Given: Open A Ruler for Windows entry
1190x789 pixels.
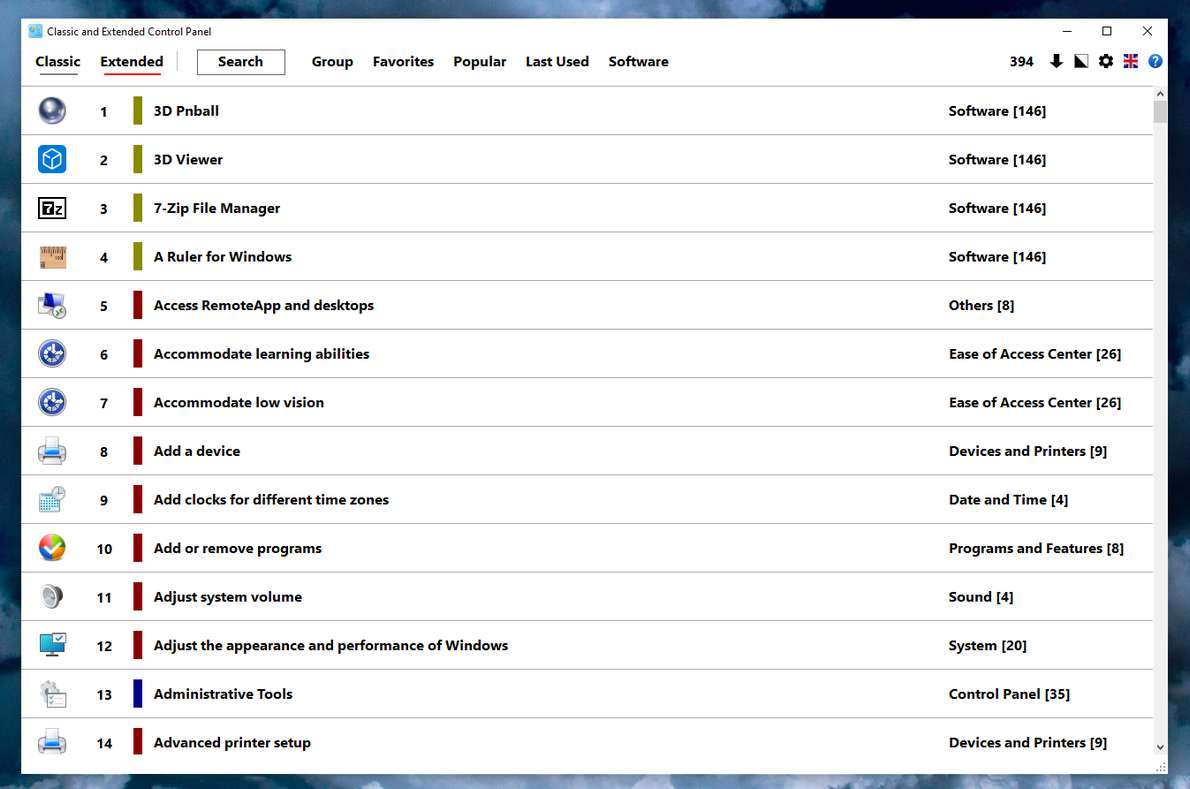Looking at the screenshot, I should coord(587,256).
